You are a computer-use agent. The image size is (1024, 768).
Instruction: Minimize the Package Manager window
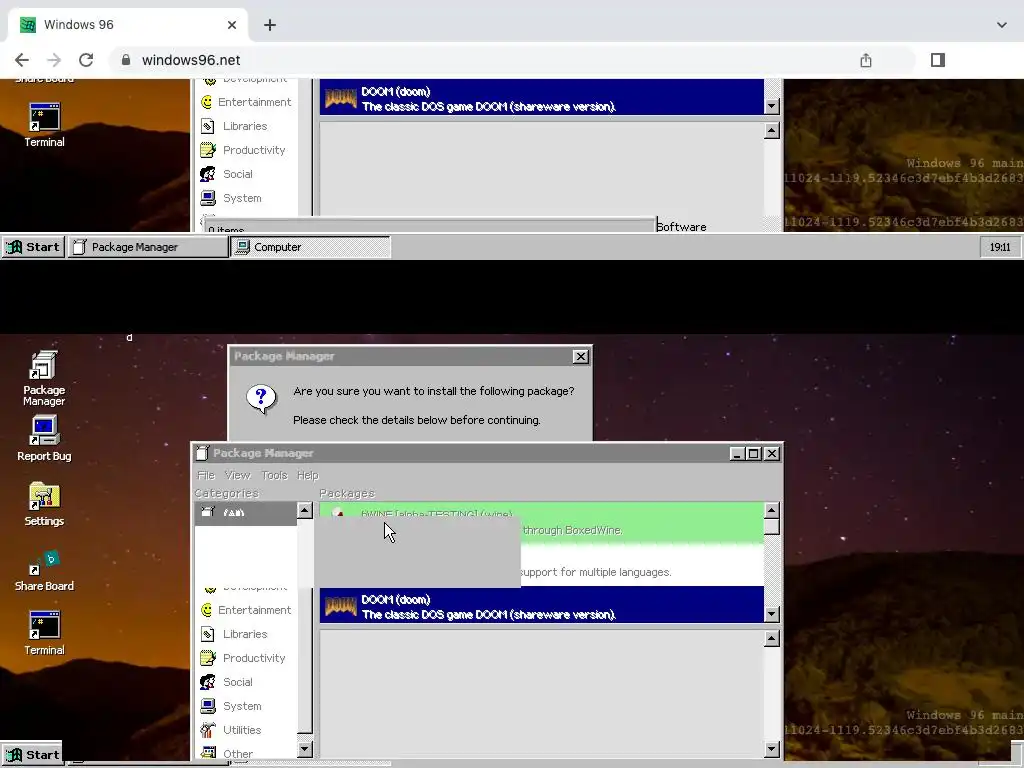[737, 453]
